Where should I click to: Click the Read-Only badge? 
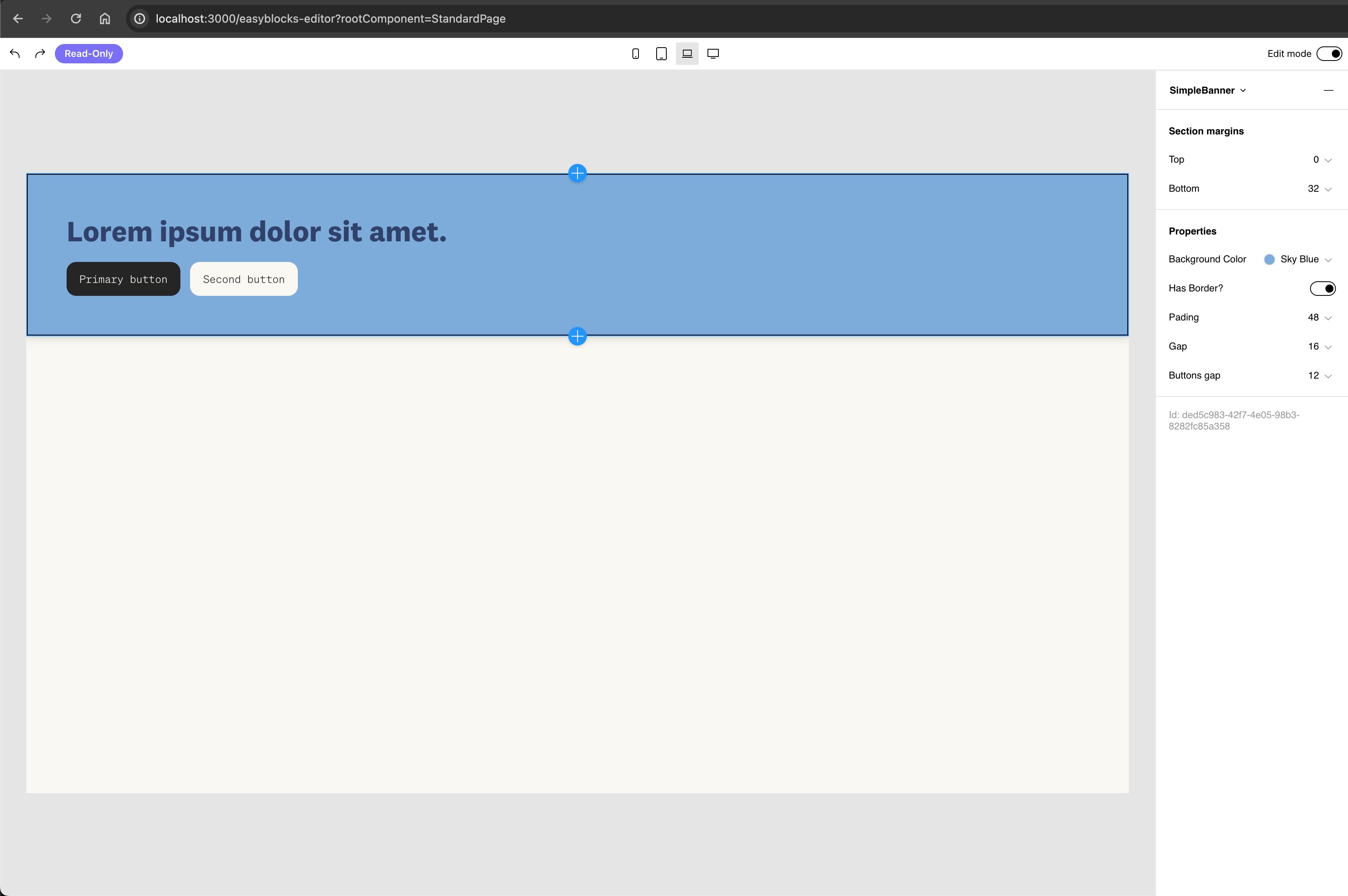point(88,54)
